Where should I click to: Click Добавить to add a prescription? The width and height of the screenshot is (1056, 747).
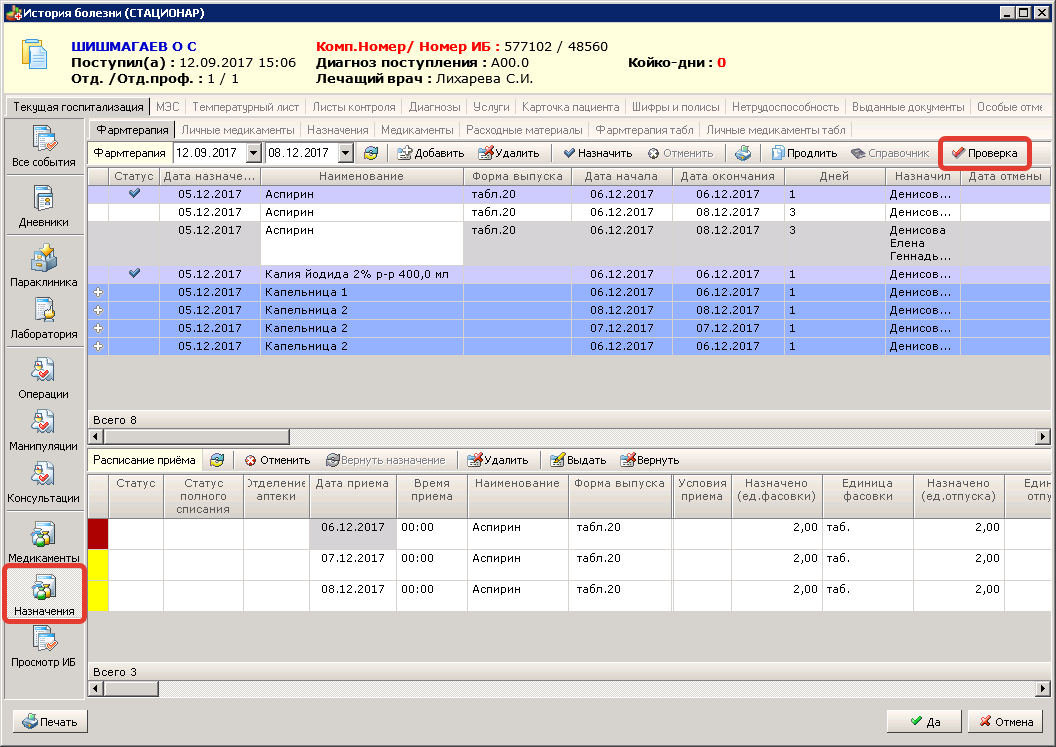(x=430, y=153)
